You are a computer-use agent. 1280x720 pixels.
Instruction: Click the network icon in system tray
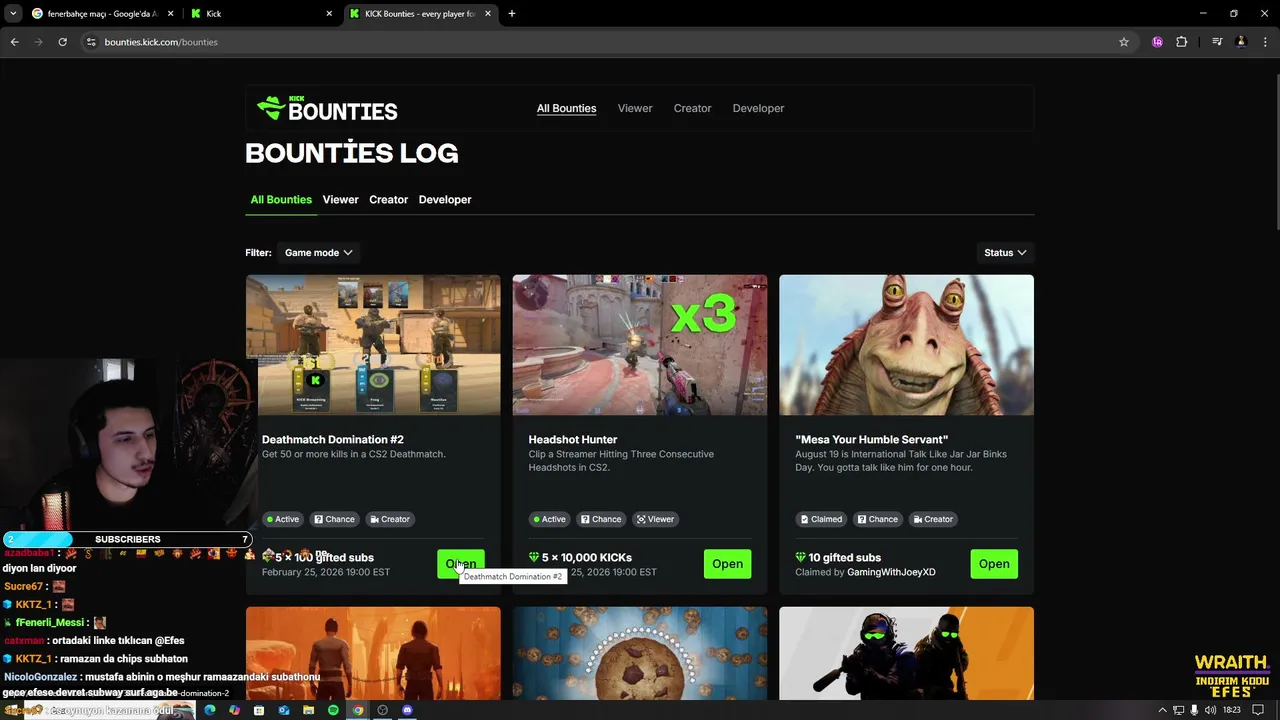click(1179, 710)
